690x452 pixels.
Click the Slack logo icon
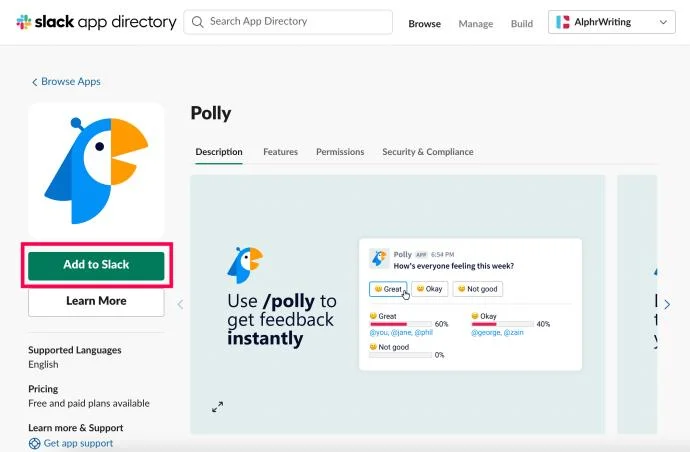pos(24,22)
